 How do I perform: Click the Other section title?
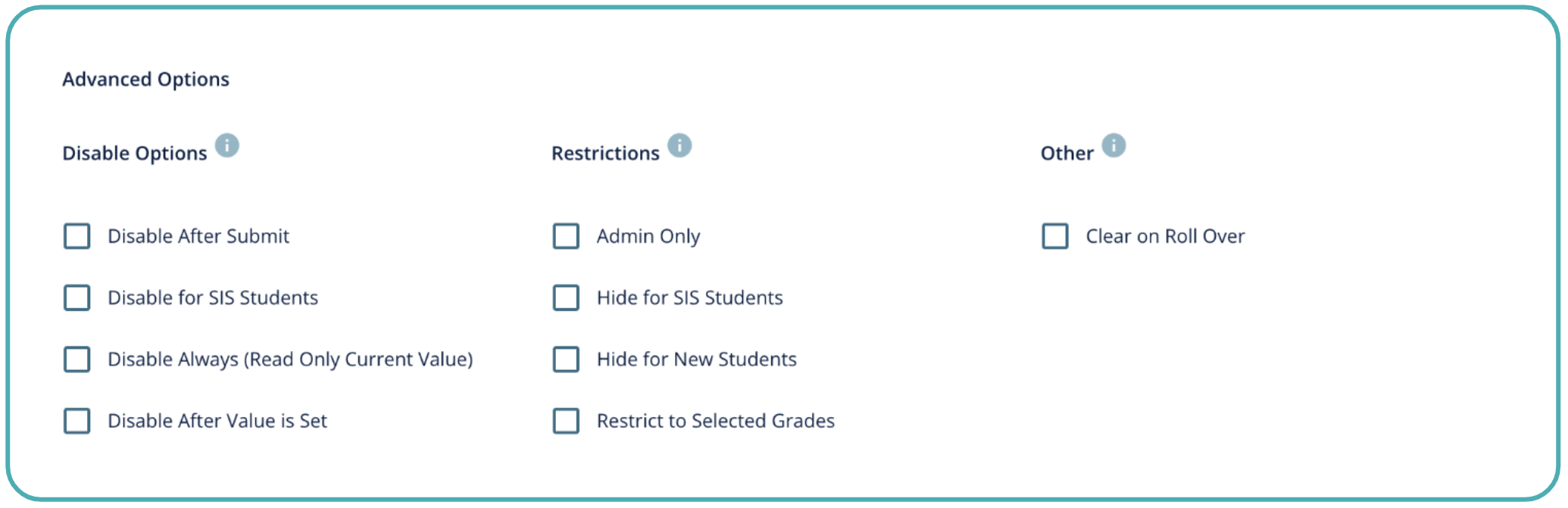(1067, 153)
